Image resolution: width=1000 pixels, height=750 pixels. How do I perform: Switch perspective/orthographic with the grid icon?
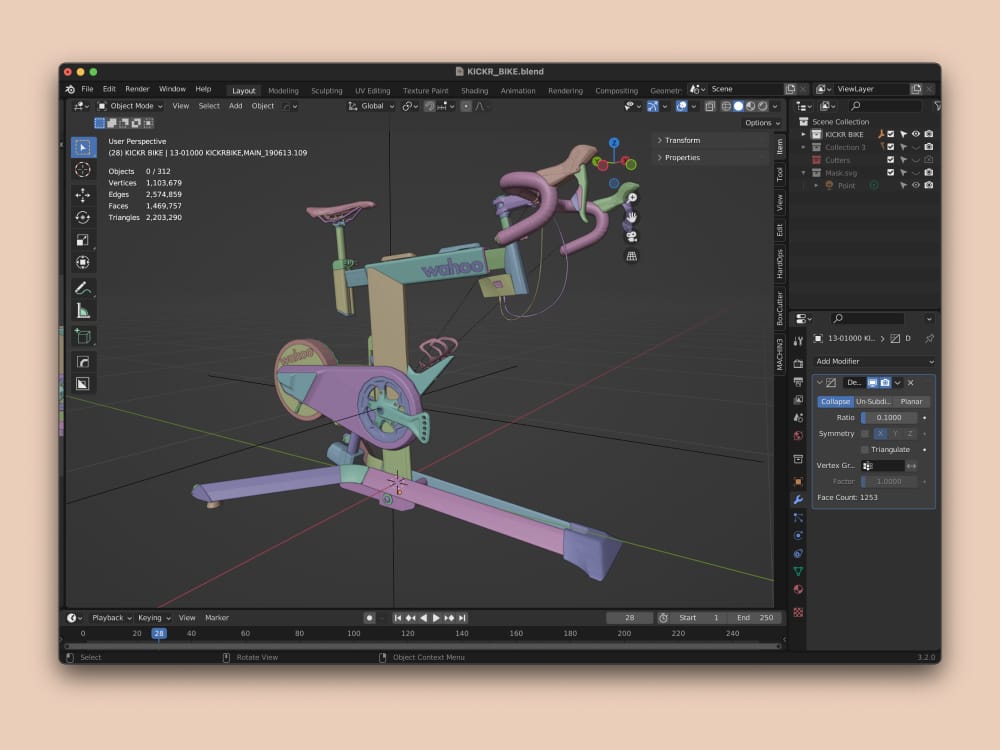pos(631,256)
